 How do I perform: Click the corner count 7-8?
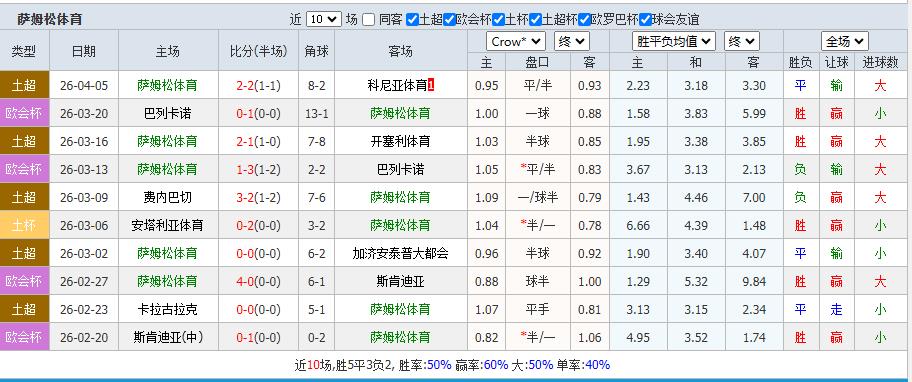click(316, 141)
